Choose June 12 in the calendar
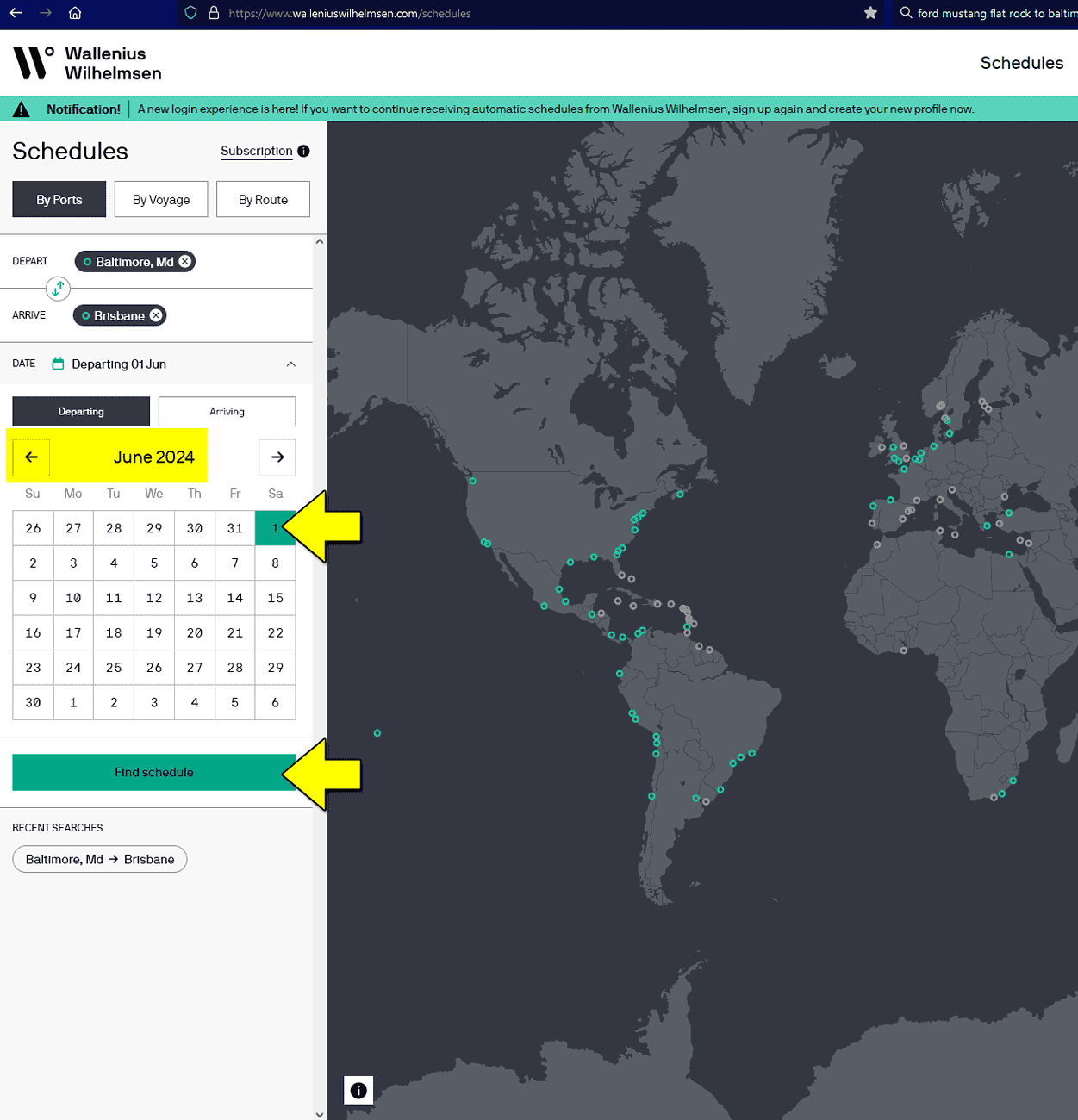 [154, 598]
